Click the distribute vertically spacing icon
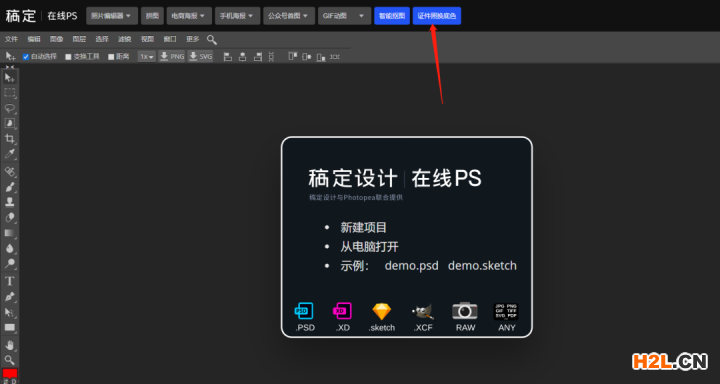 [271, 56]
